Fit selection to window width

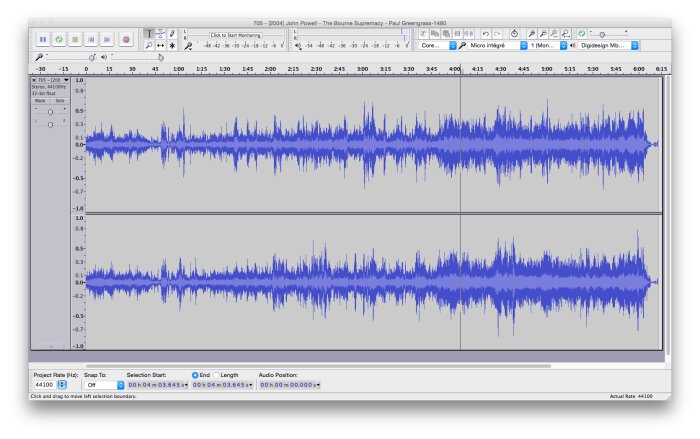coord(554,33)
